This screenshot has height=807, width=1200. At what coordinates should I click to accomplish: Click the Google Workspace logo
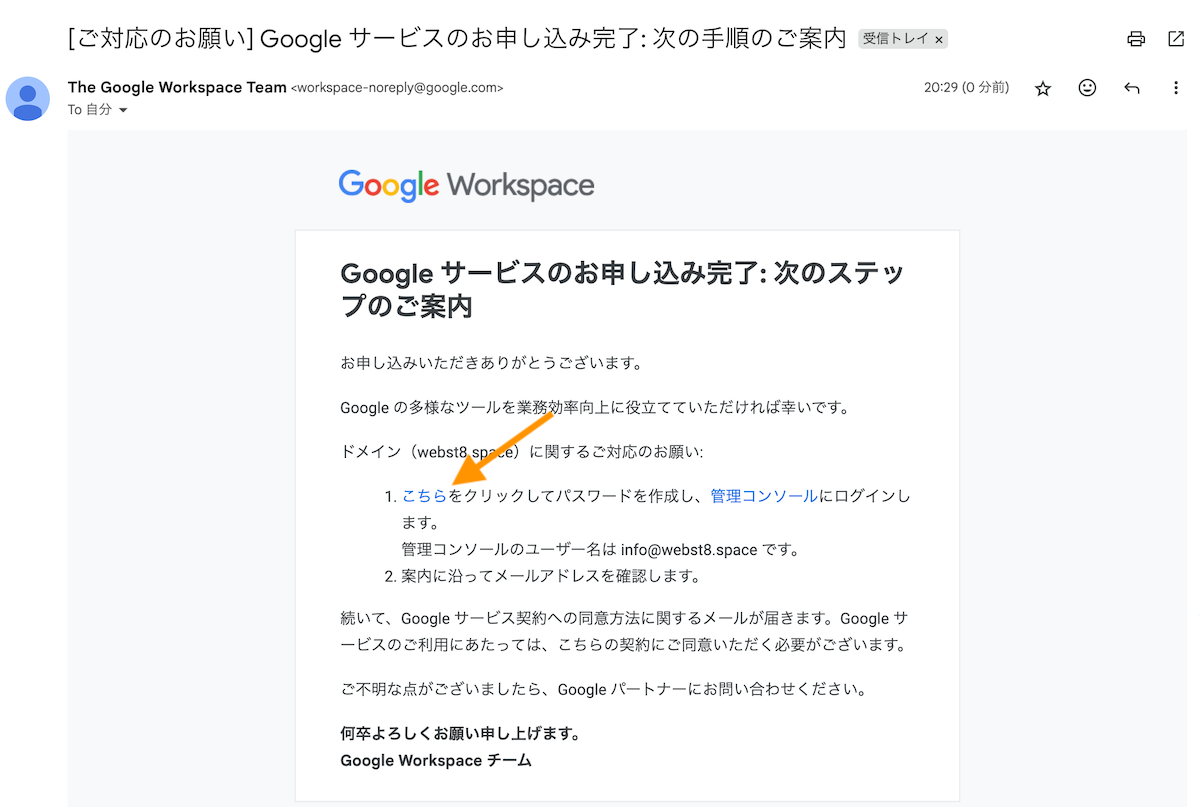[466, 185]
